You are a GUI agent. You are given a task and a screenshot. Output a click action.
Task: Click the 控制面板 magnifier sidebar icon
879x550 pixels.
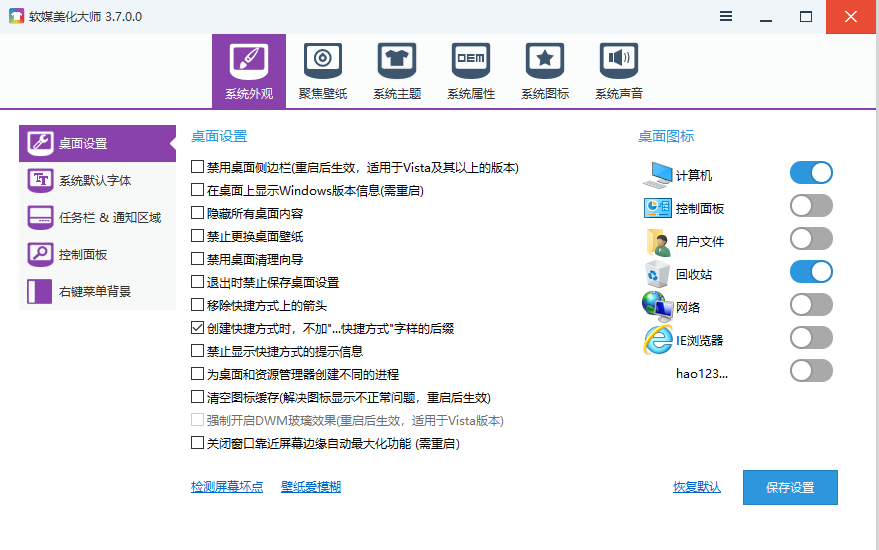(x=40, y=255)
